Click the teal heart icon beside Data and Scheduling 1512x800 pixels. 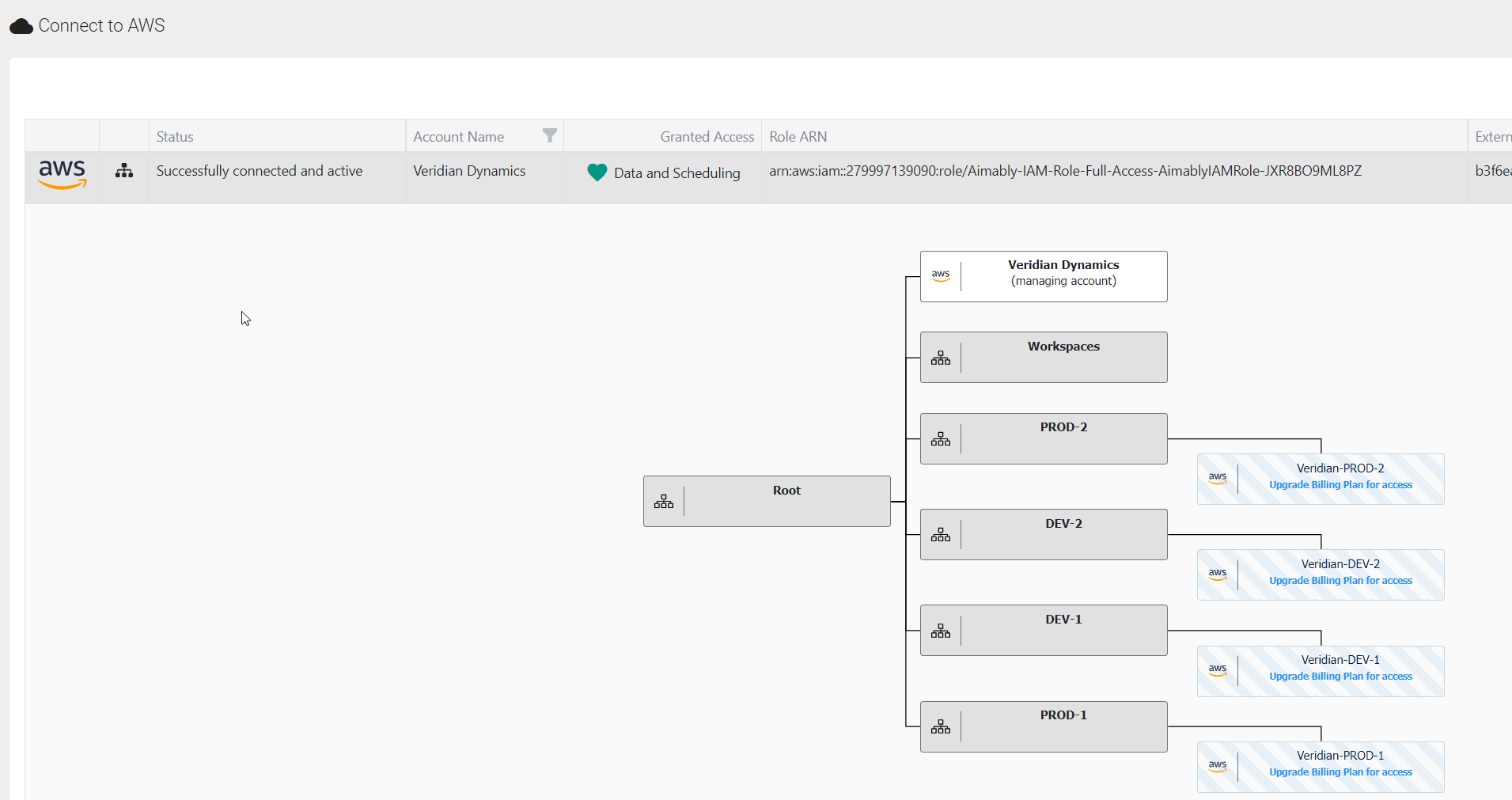click(597, 173)
